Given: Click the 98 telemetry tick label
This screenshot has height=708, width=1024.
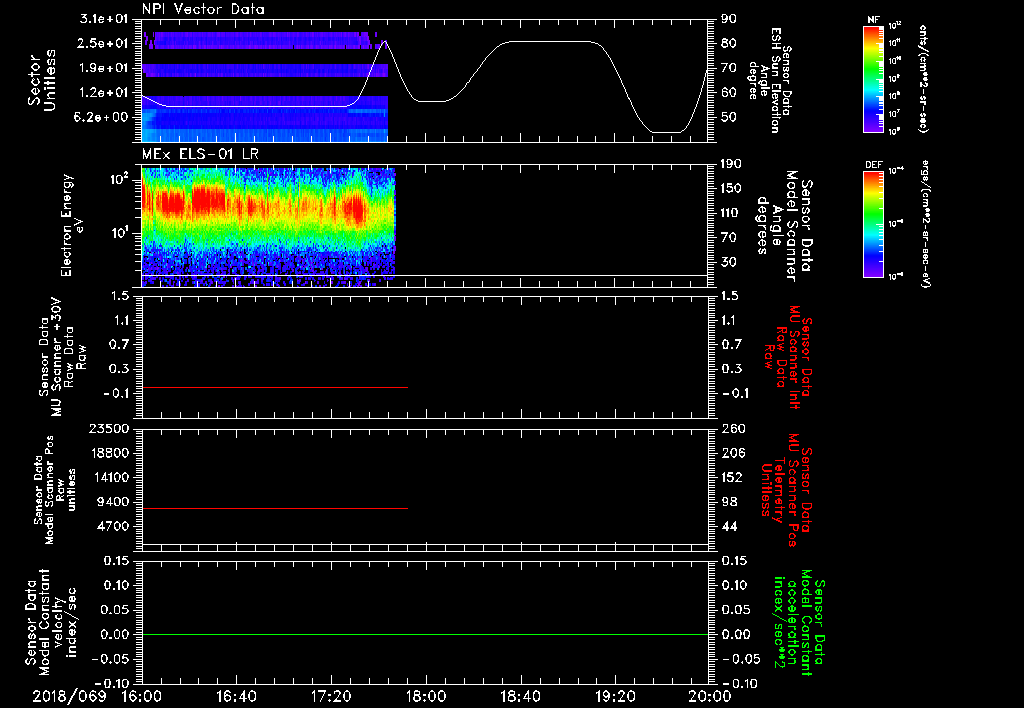Looking at the screenshot, I should click(x=729, y=502).
